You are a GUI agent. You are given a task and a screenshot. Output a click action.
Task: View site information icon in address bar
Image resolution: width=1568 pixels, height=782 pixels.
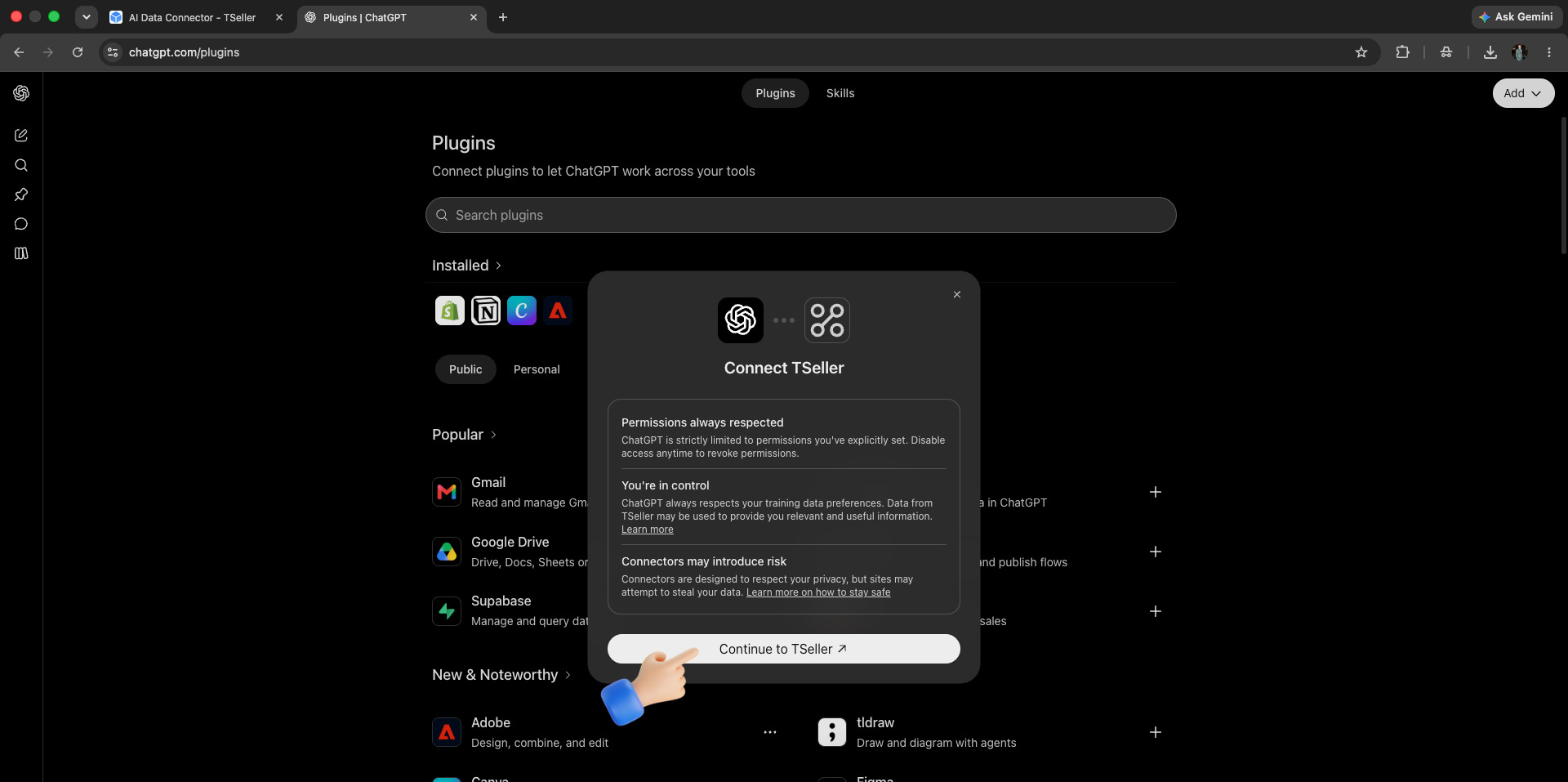[113, 52]
